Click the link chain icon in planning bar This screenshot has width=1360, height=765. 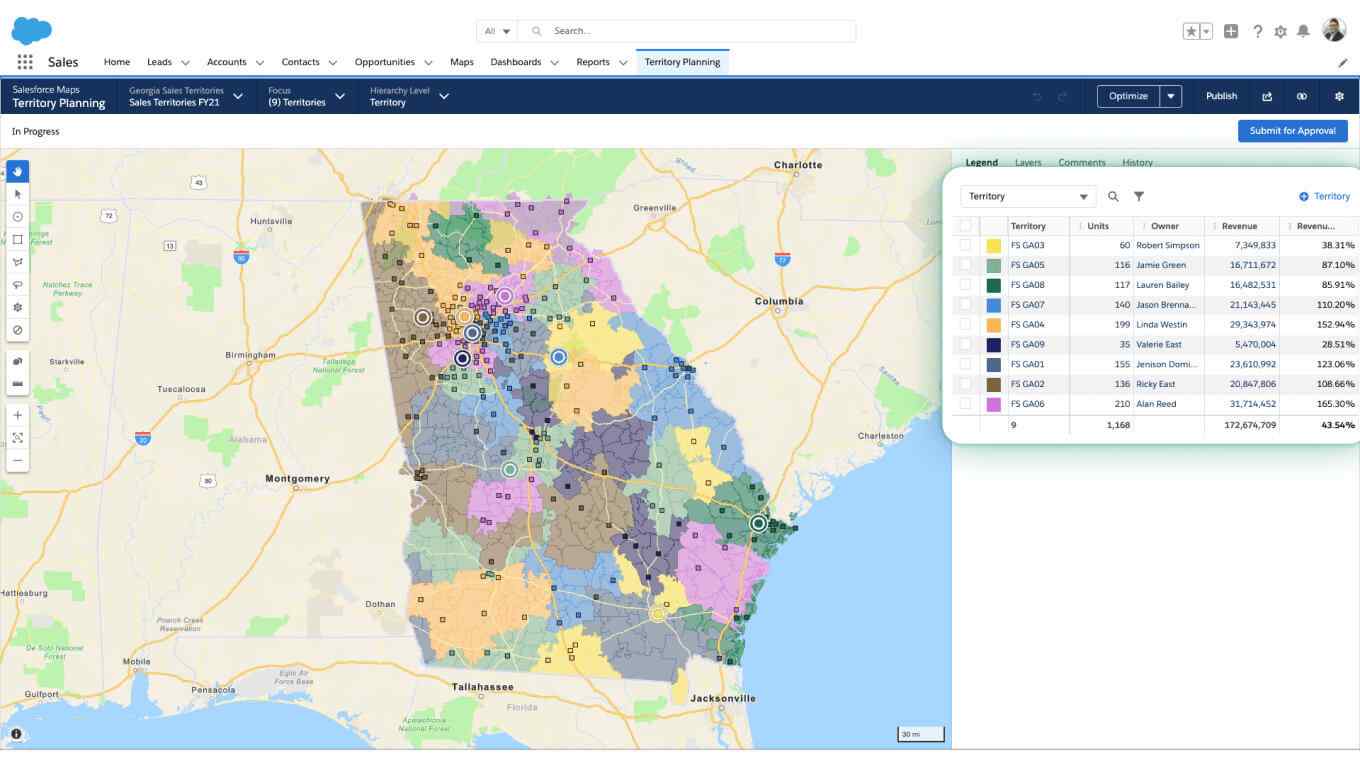click(x=1302, y=96)
